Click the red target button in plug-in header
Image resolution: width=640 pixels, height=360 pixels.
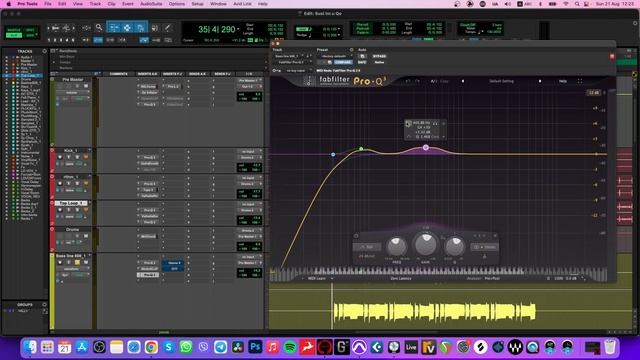point(612,56)
